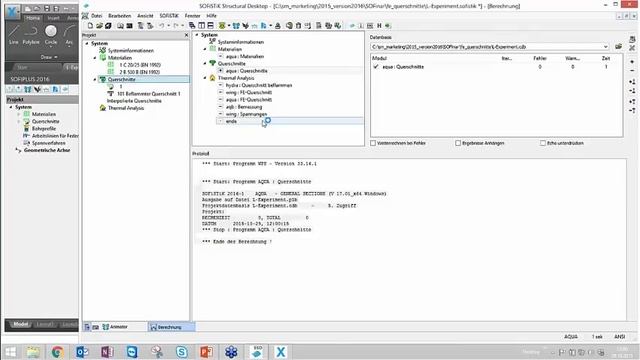Click the Open file toolbar icon

[x=99, y=26]
